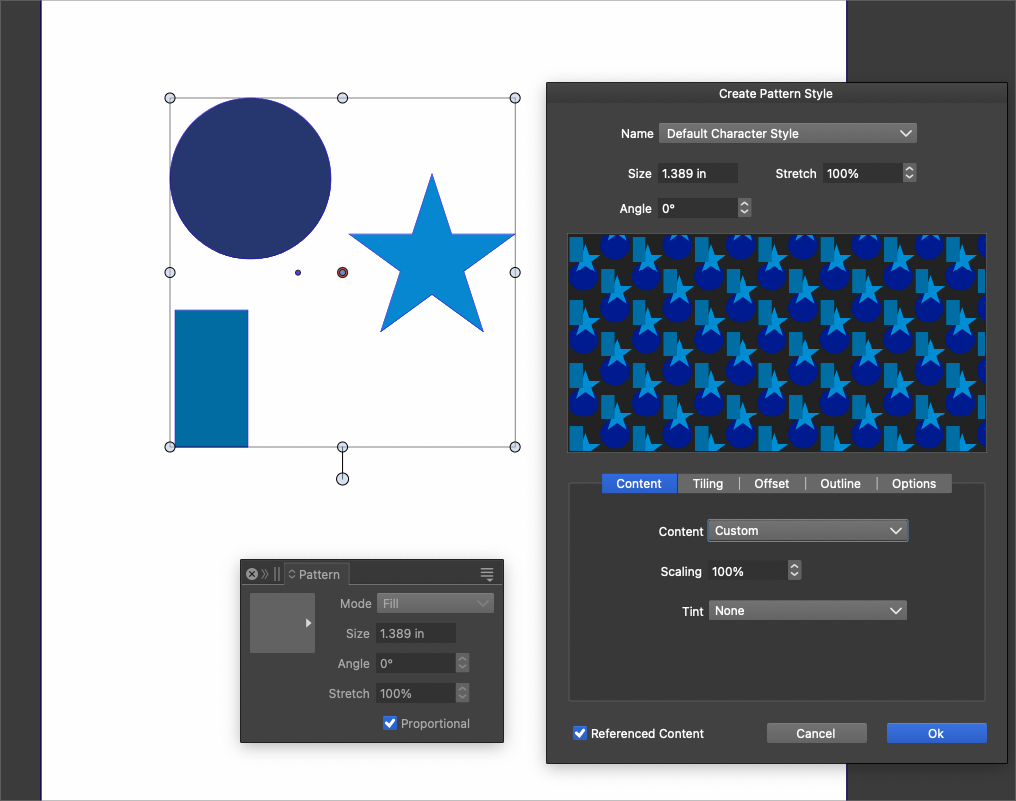Click the rotation handle below the selection
Image resolution: width=1016 pixels, height=801 pixels.
pos(342,479)
